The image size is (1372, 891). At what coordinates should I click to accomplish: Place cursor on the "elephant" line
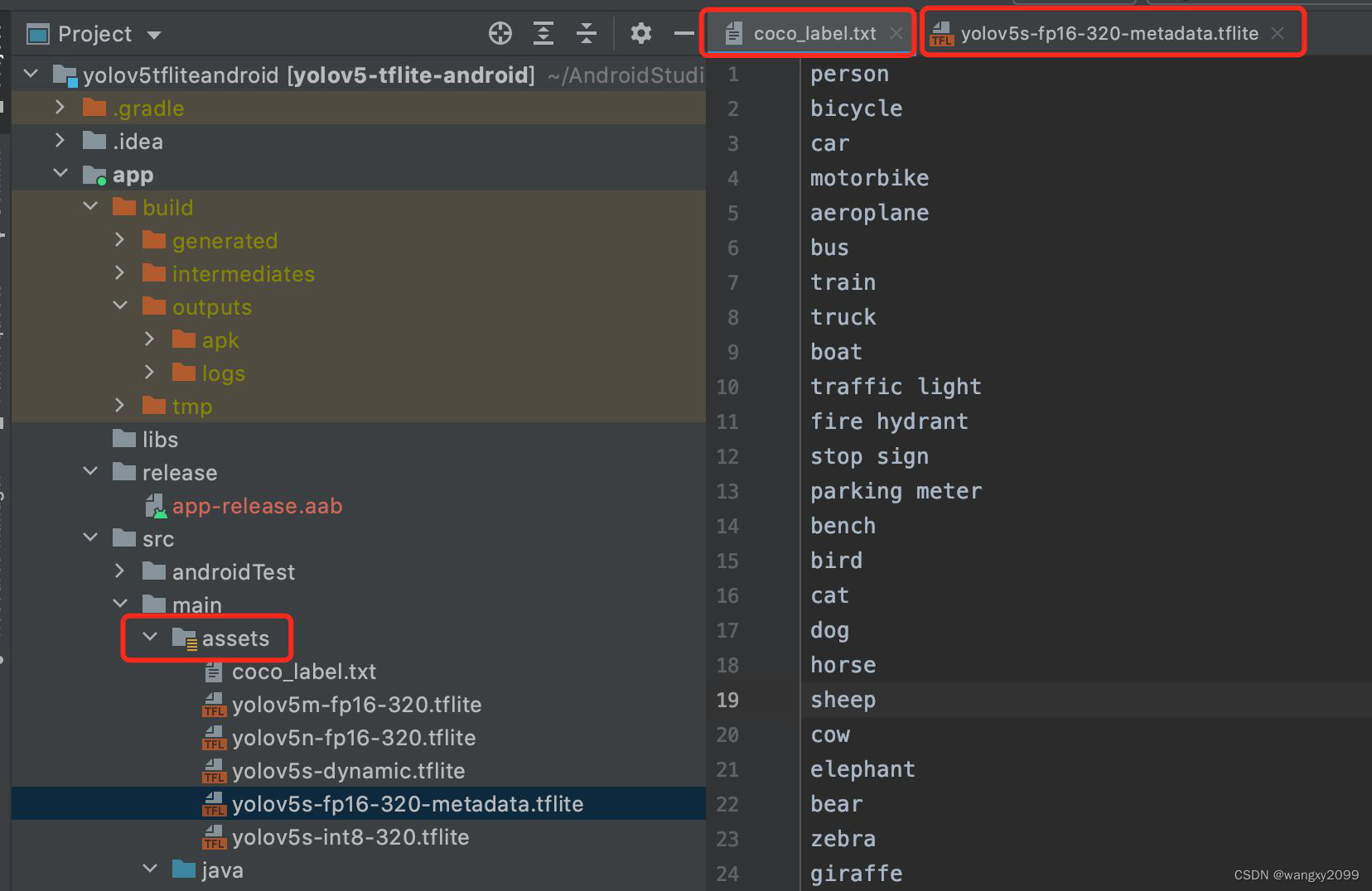(862, 769)
